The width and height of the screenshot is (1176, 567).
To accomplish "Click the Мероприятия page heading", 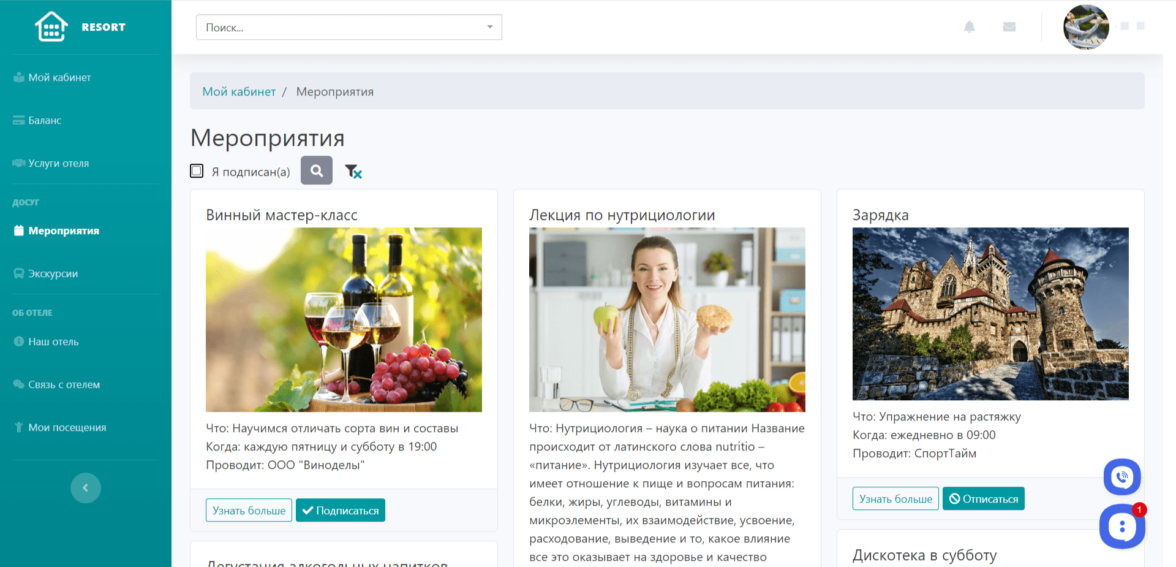I will point(267,139).
